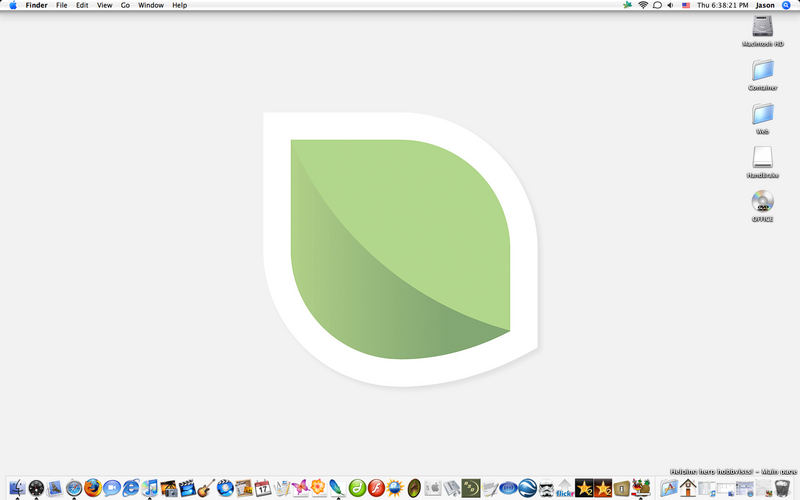Viewport: 800px width, 500px height.
Task: Open the Trash in the Dock
Action: click(x=782, y=488)
